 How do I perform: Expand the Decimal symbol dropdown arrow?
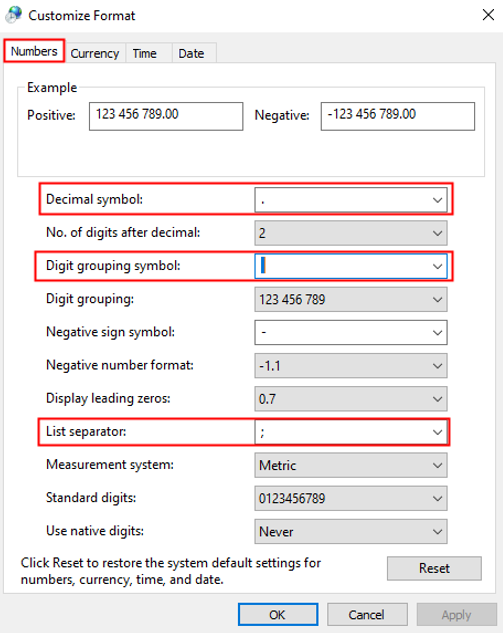(437, 200)
